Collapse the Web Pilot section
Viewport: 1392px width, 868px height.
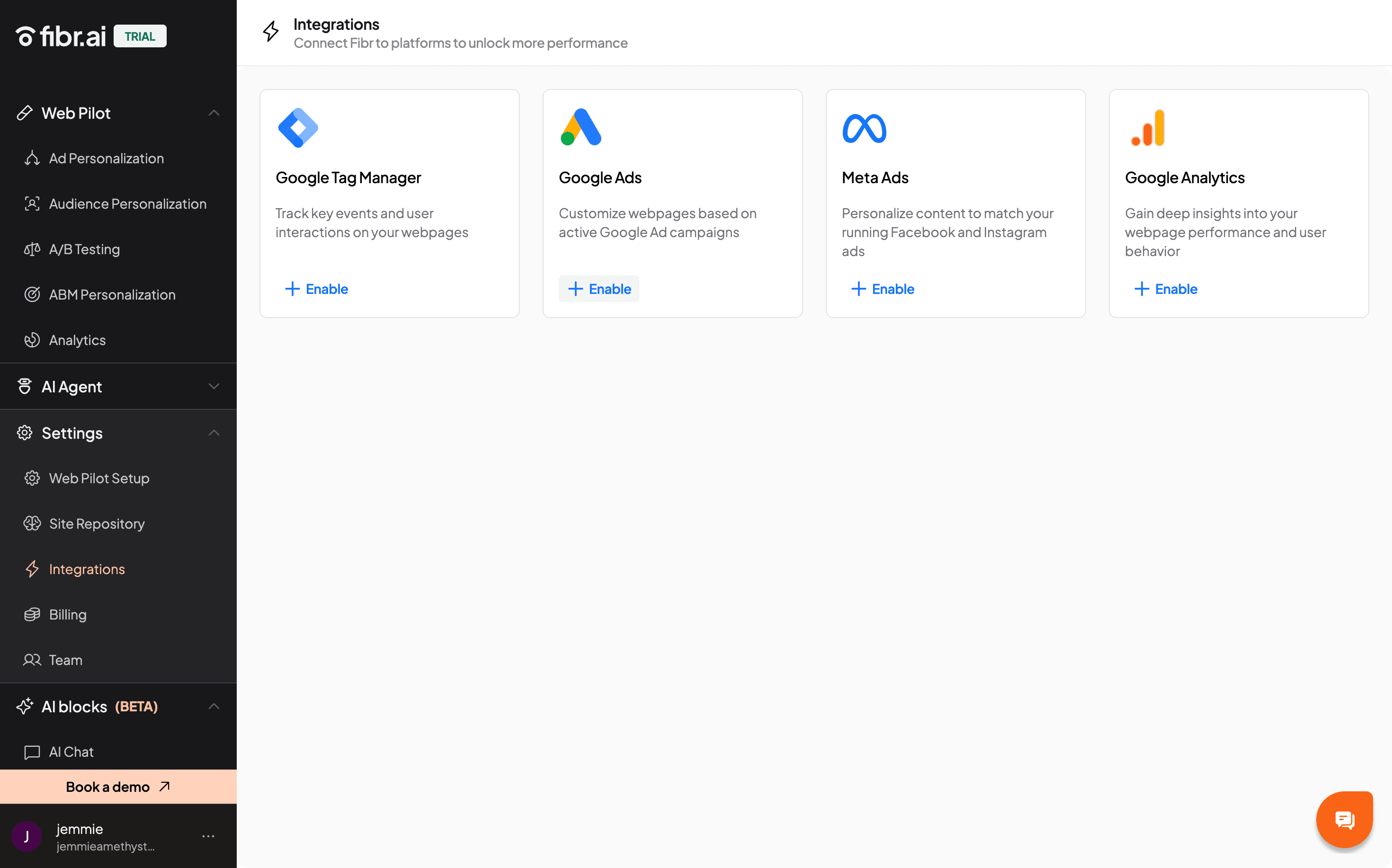[214, 113]
